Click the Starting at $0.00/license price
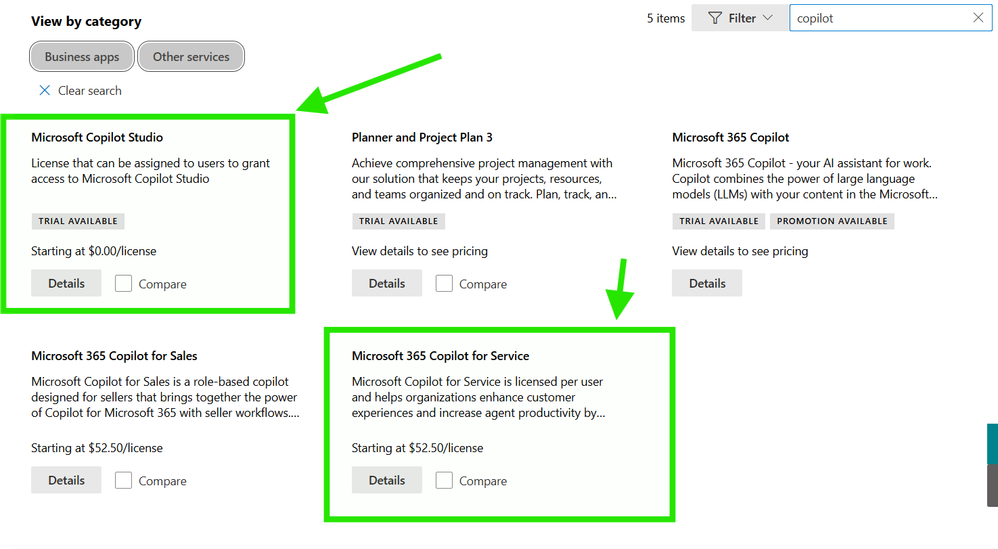This screenshot has width=998, height=549. [x=94, y=251]
